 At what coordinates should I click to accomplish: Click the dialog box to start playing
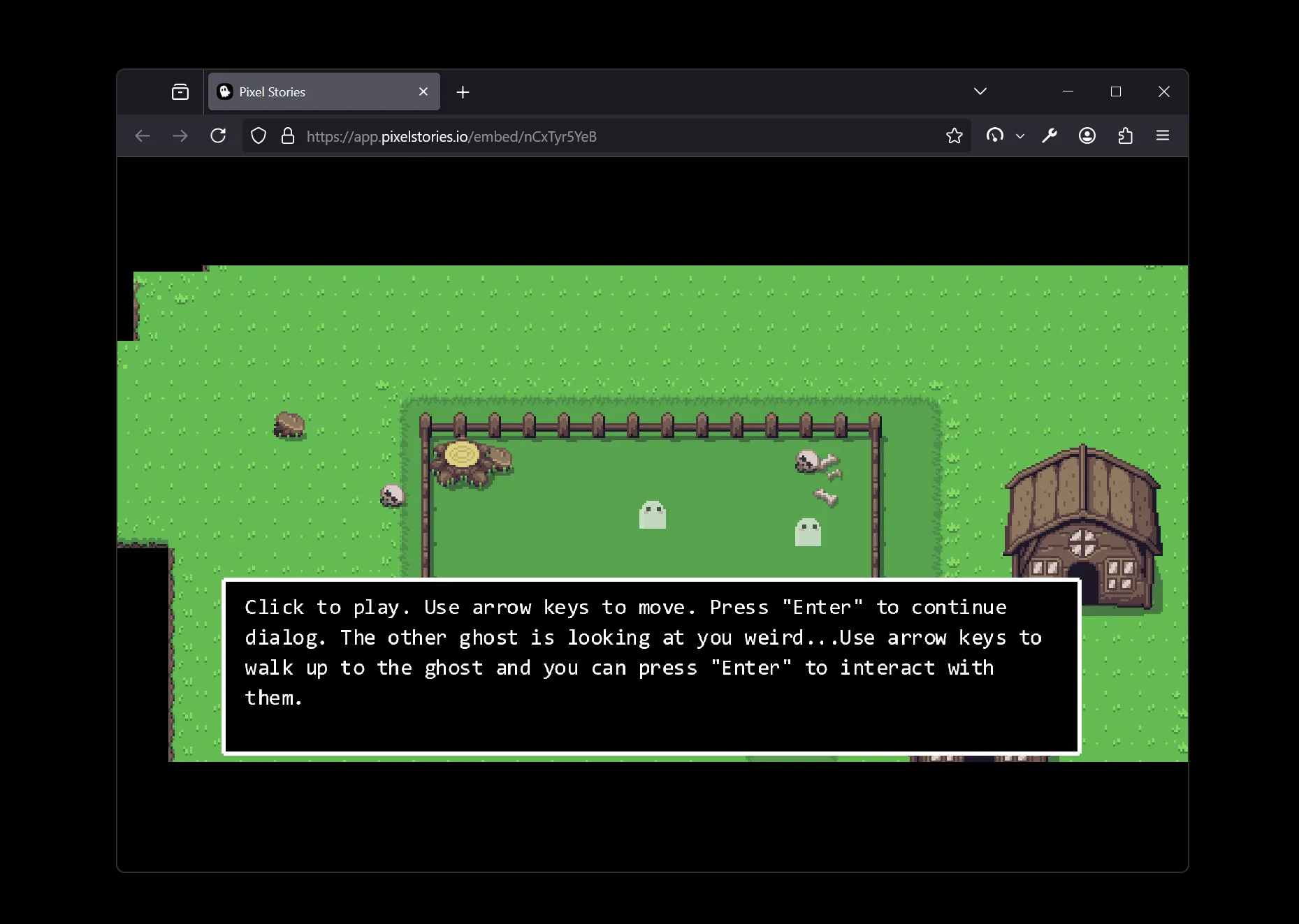click(x=651, y=666)
